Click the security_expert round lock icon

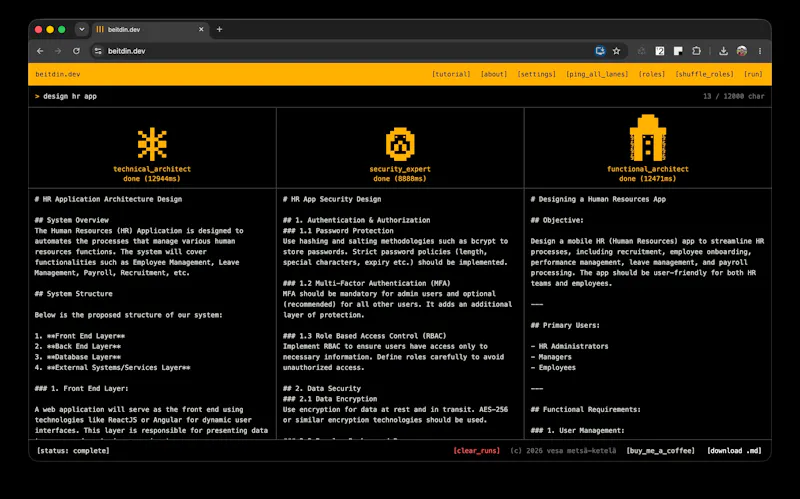400,144
